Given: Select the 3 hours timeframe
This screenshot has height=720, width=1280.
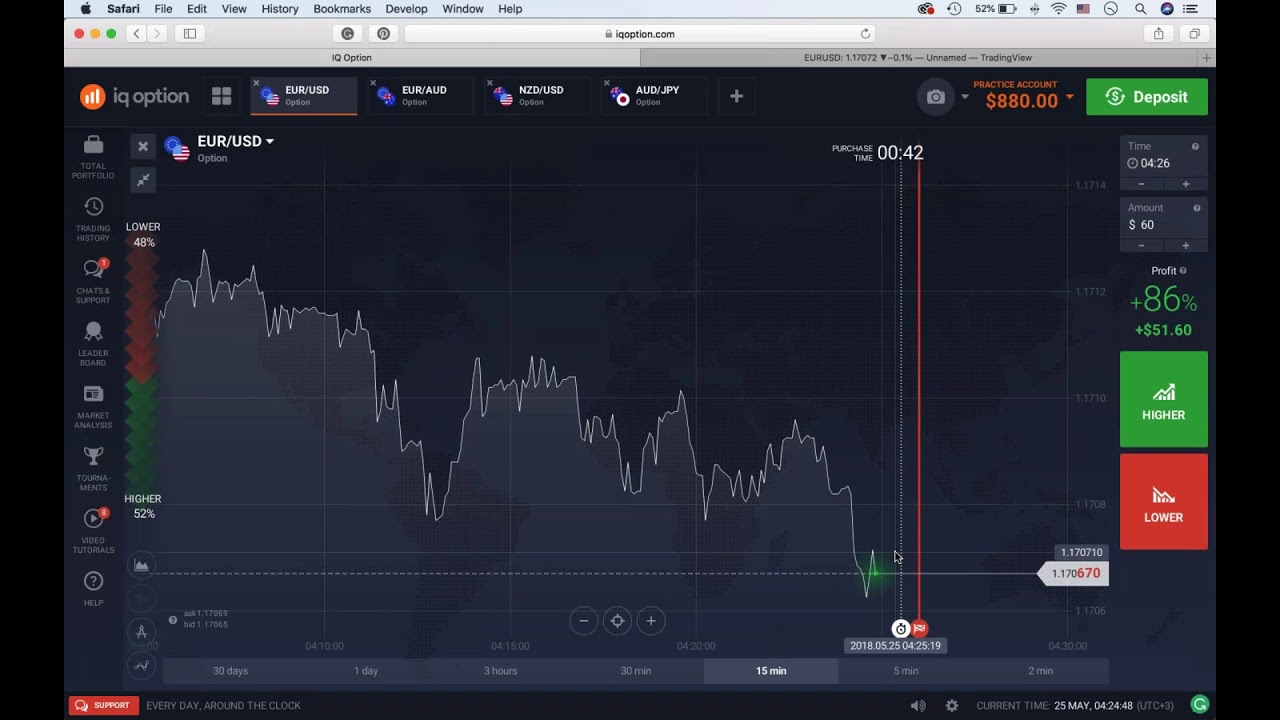Looking at the screenshot, I should (x=501, y=671).
